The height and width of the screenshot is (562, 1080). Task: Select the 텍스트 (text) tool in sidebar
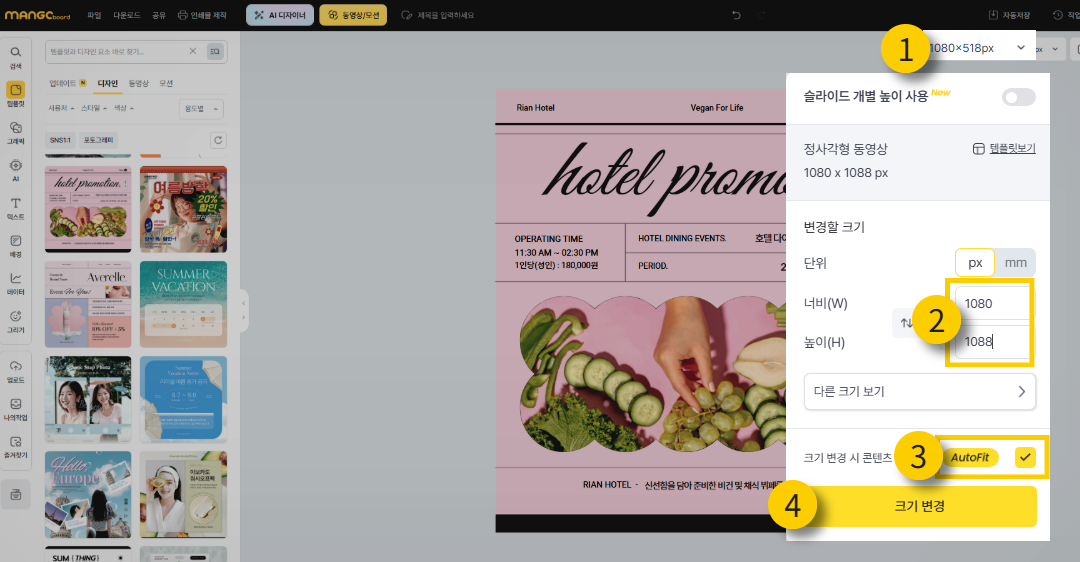pos(15,207)
